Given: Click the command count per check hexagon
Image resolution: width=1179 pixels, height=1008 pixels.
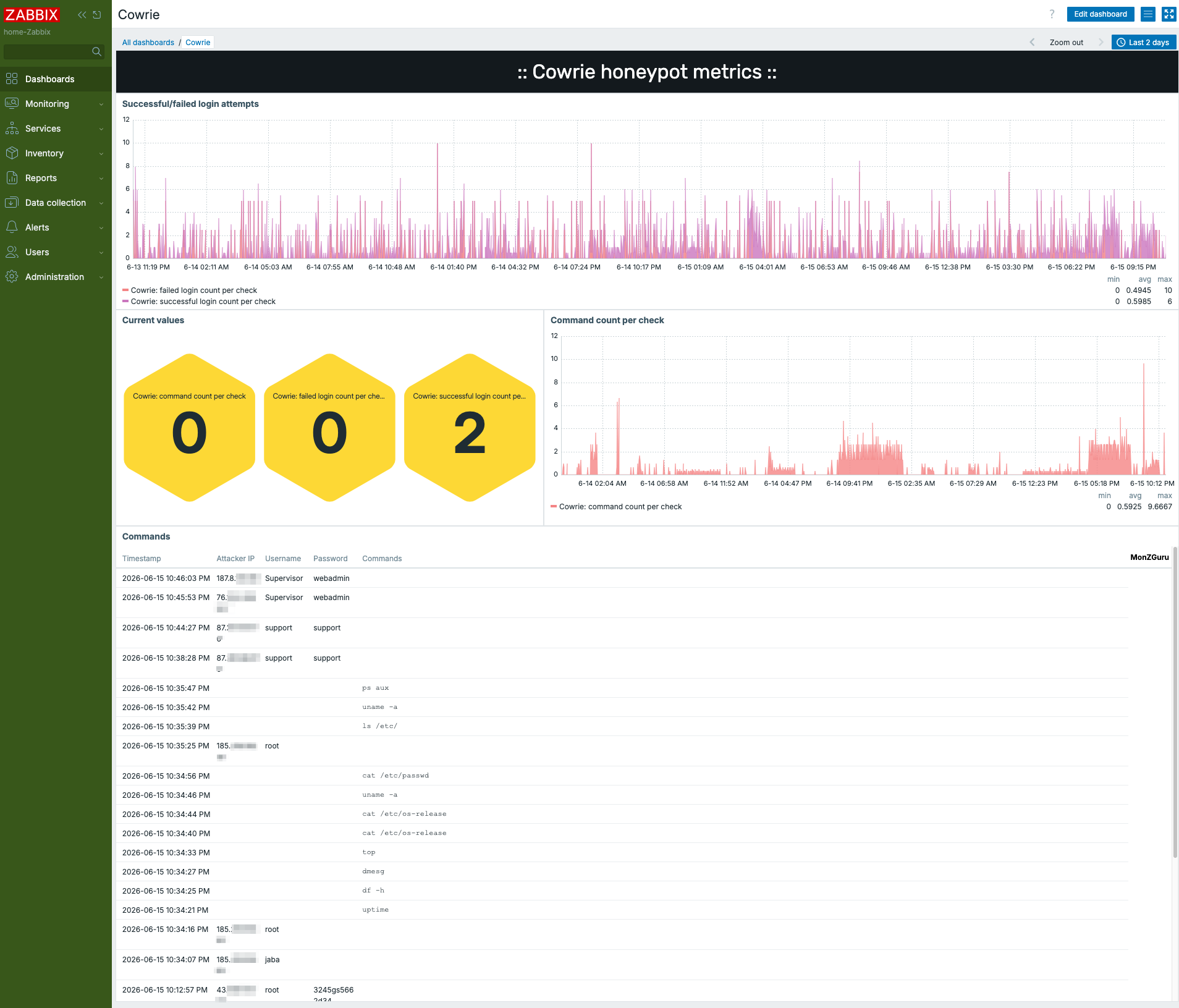Looking at the screenshot, I should [x=189, y=428].
